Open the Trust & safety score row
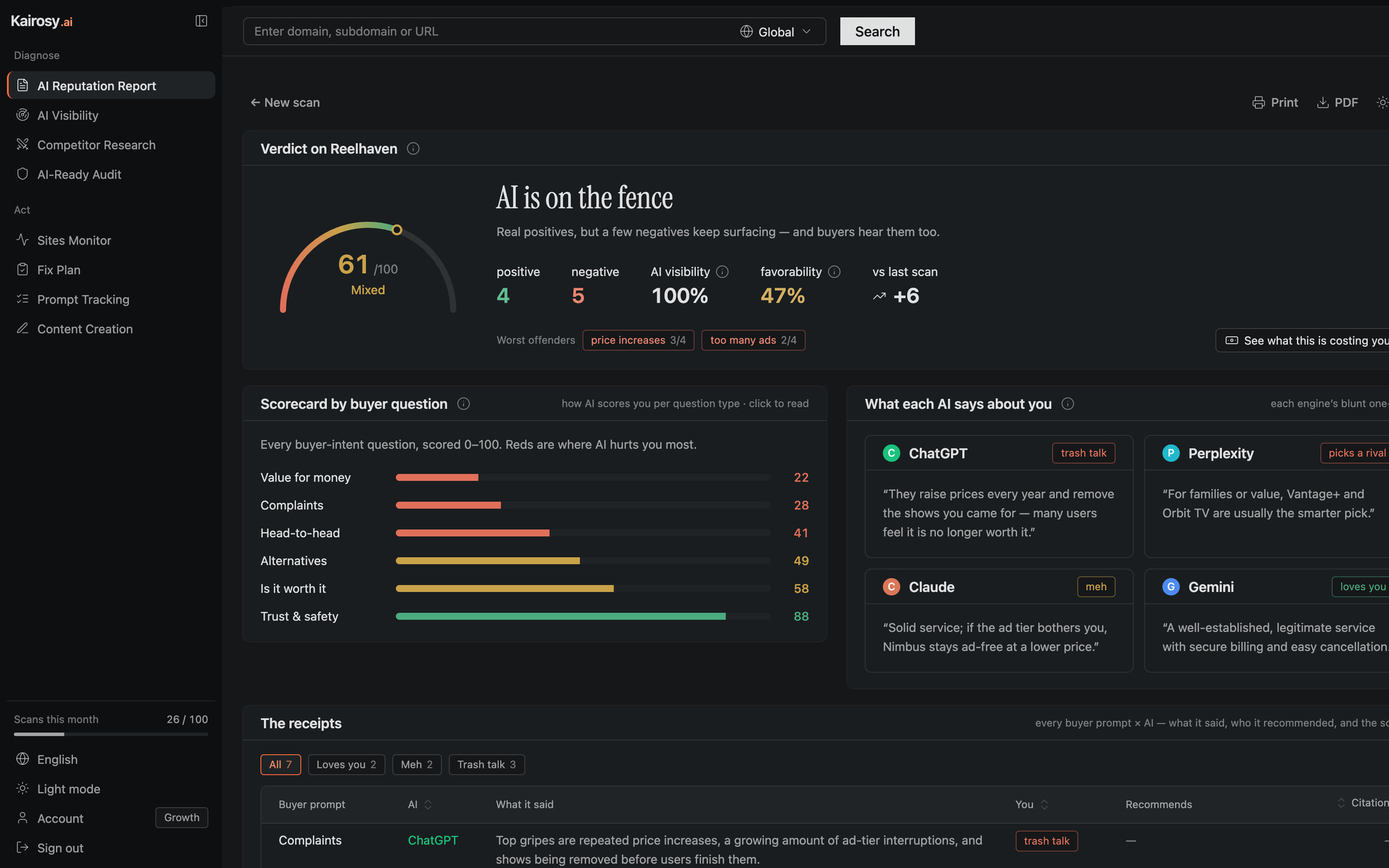The width and height of the screenshot is (1389, 868). coord(534,616)
